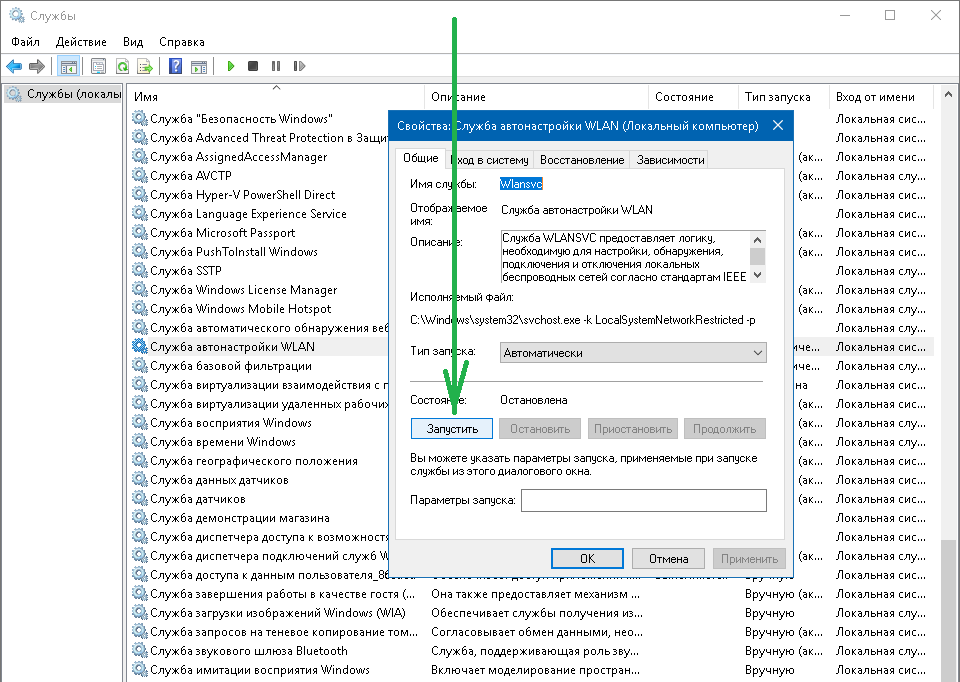Image resolution: width=960 pixels, height=682 pixels.
Task: Click the Forward arrow toolbar icon
Action: pos(37,66)
